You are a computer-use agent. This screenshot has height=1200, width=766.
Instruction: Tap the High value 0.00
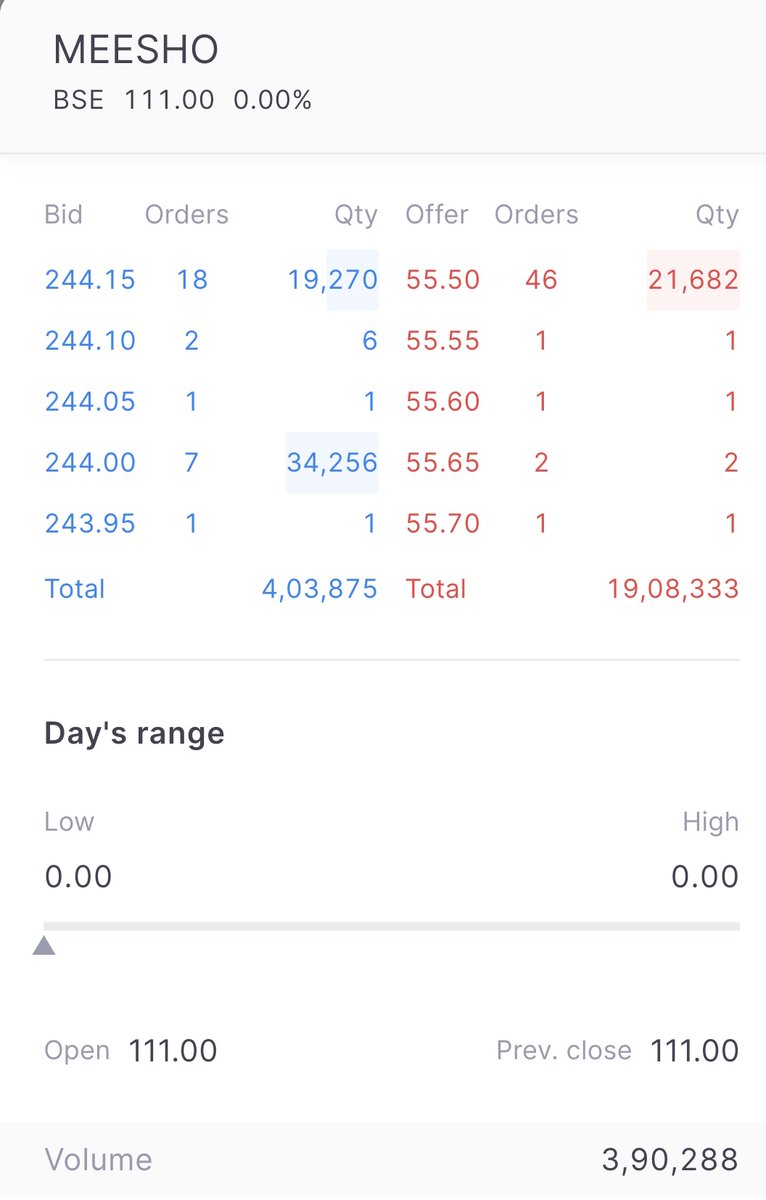(705, 877)
